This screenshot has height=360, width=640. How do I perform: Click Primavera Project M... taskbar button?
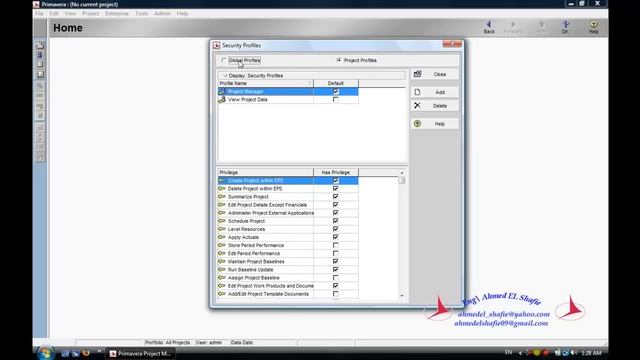click(140, 353)
